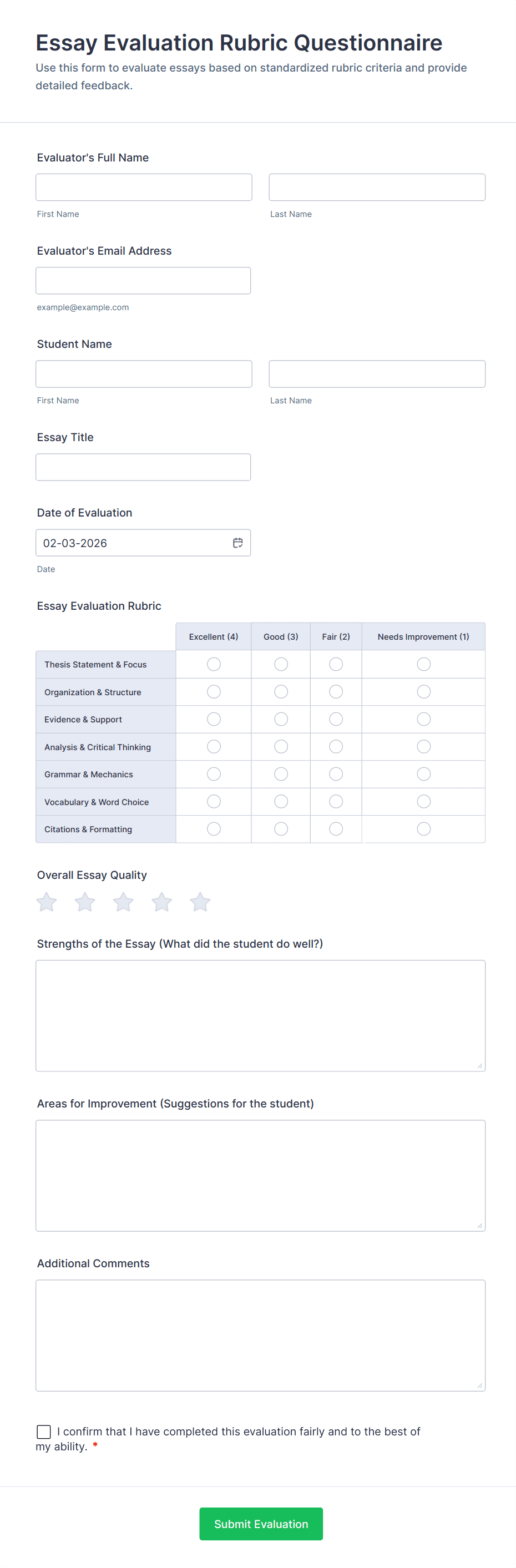Rate overall essay quality one star
516x1568 pixels.
47,902
